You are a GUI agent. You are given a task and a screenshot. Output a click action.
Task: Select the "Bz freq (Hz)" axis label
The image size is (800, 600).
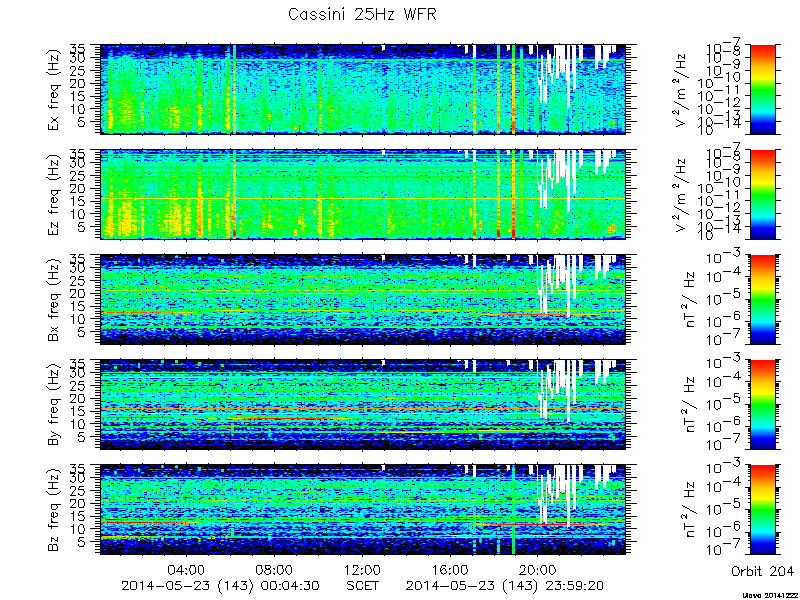click(x=54, y=510)
